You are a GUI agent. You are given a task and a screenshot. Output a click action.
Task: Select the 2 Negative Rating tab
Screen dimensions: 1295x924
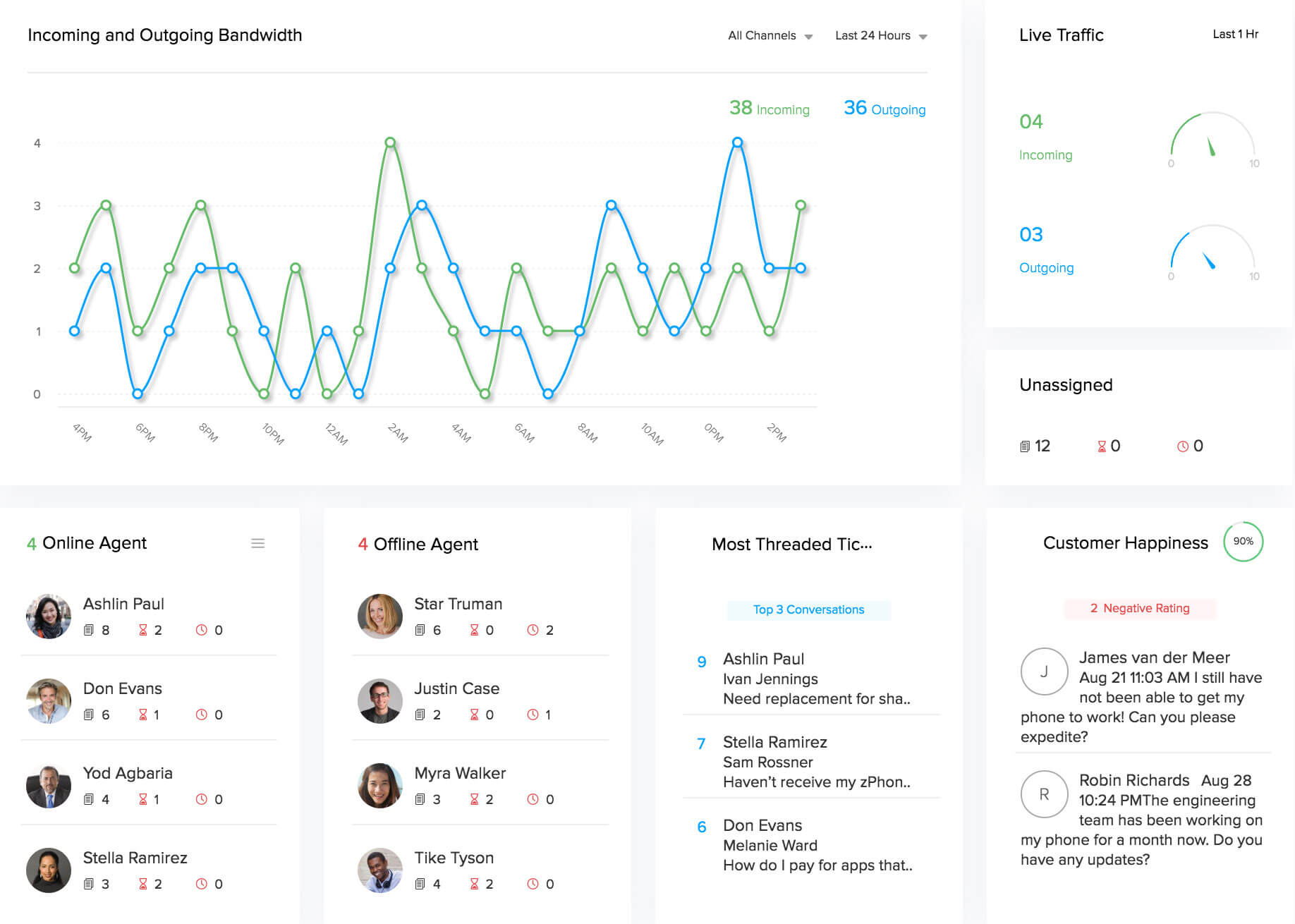tap(1140, 608)
